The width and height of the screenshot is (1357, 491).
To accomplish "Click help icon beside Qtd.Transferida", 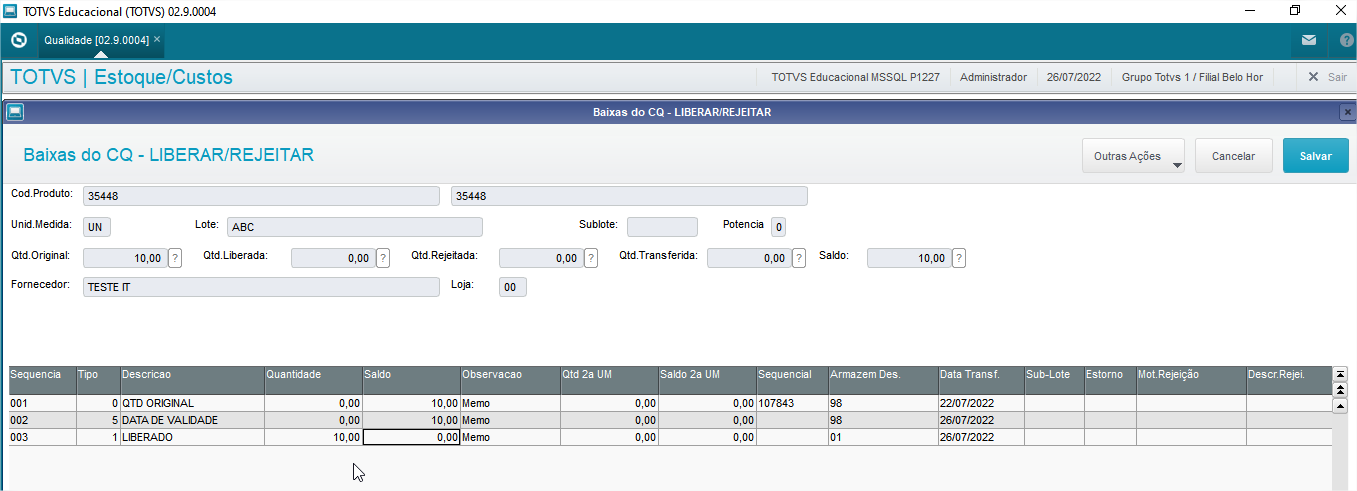I will pyautogui.click(x=799, y=258).
